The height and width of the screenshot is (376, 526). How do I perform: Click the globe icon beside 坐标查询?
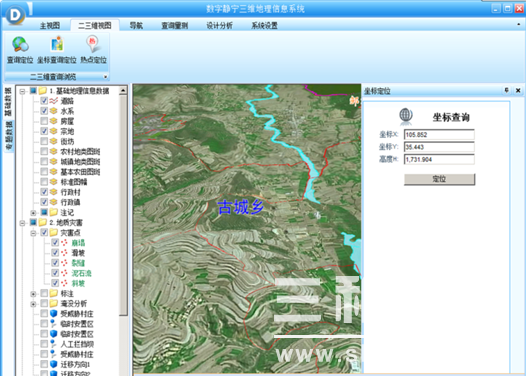coord(406,116)
